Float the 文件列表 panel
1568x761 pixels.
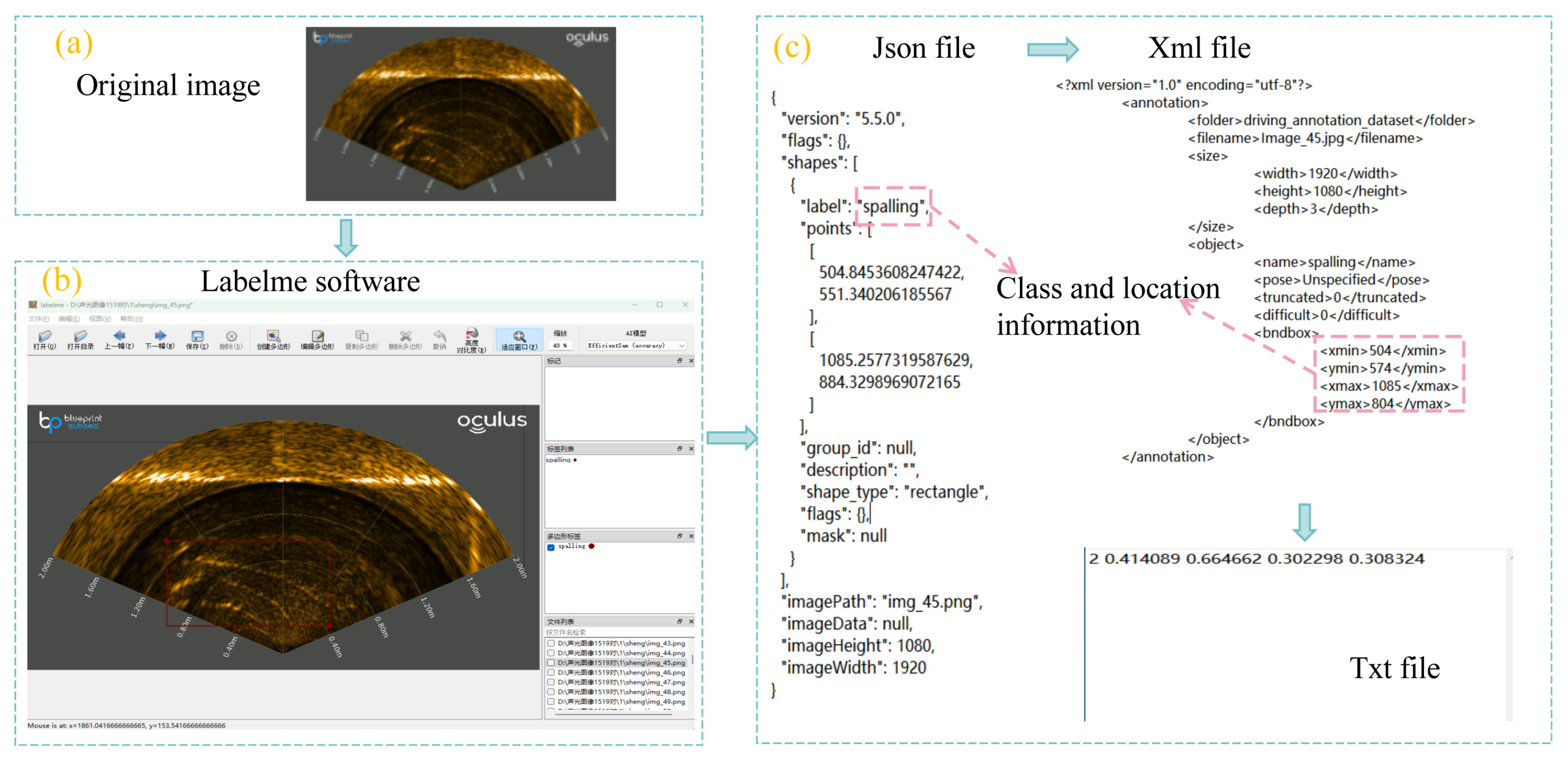point(680,621)
